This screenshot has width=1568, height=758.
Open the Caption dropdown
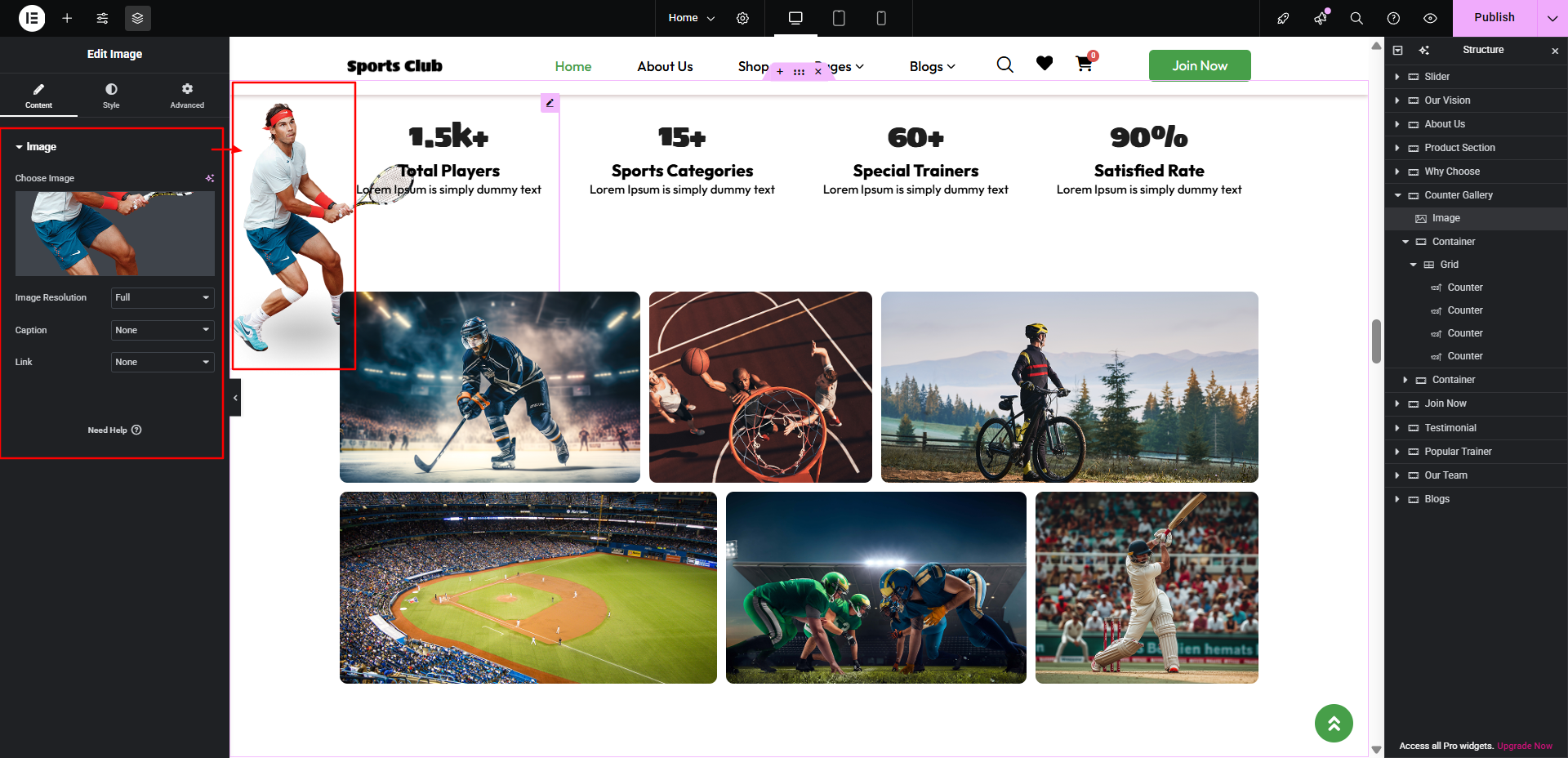pos(163,330)
